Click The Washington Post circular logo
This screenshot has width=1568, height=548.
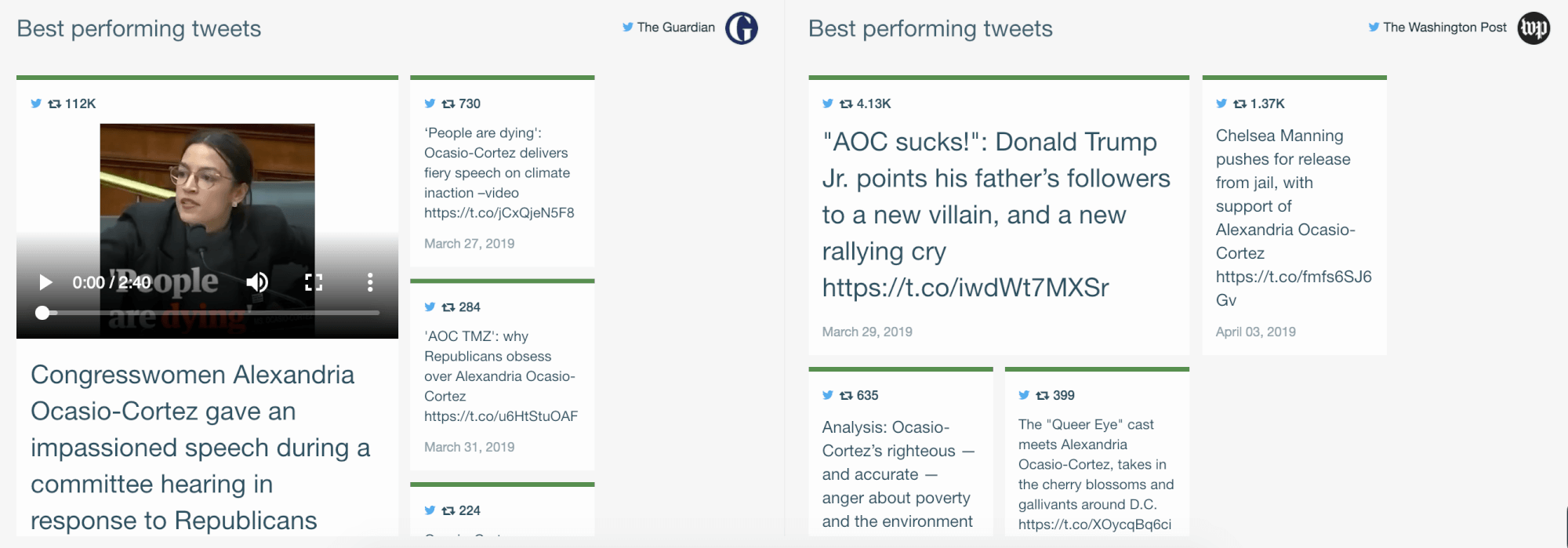(1534, 28)
